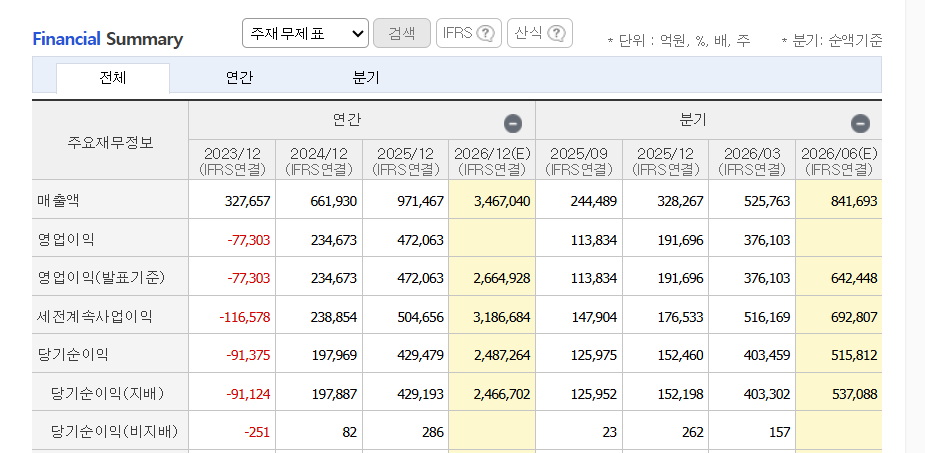925x453 pixels.
Task: Collapse the 연간 columns with the minus icon
Action: (x=513, y=124)
